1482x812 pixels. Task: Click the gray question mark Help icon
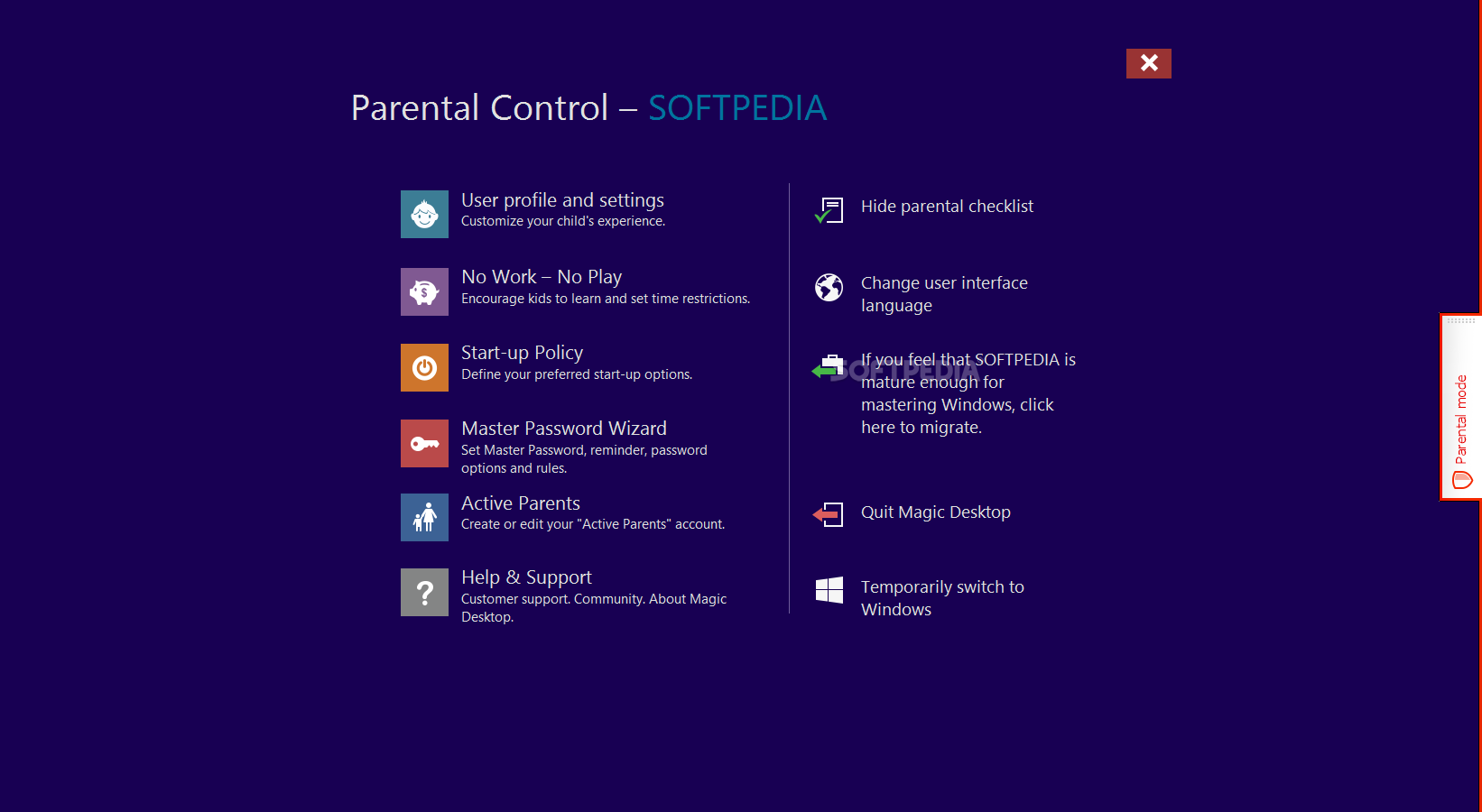(x=424, y=592)
